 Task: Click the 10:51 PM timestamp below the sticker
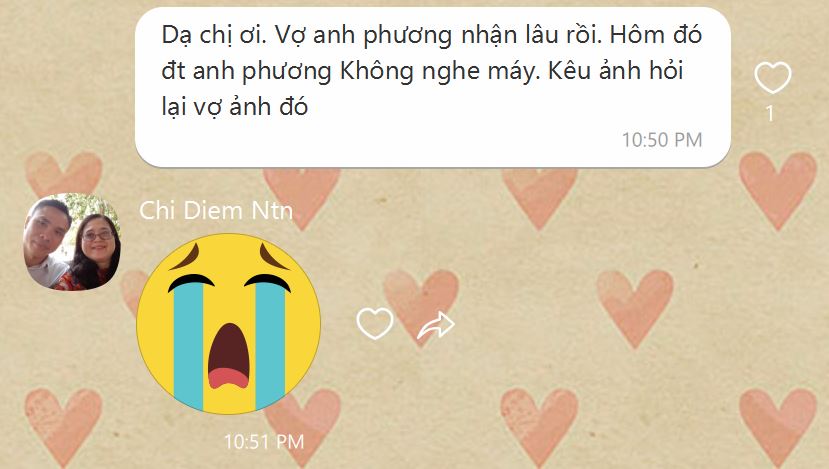coord(264,442)
